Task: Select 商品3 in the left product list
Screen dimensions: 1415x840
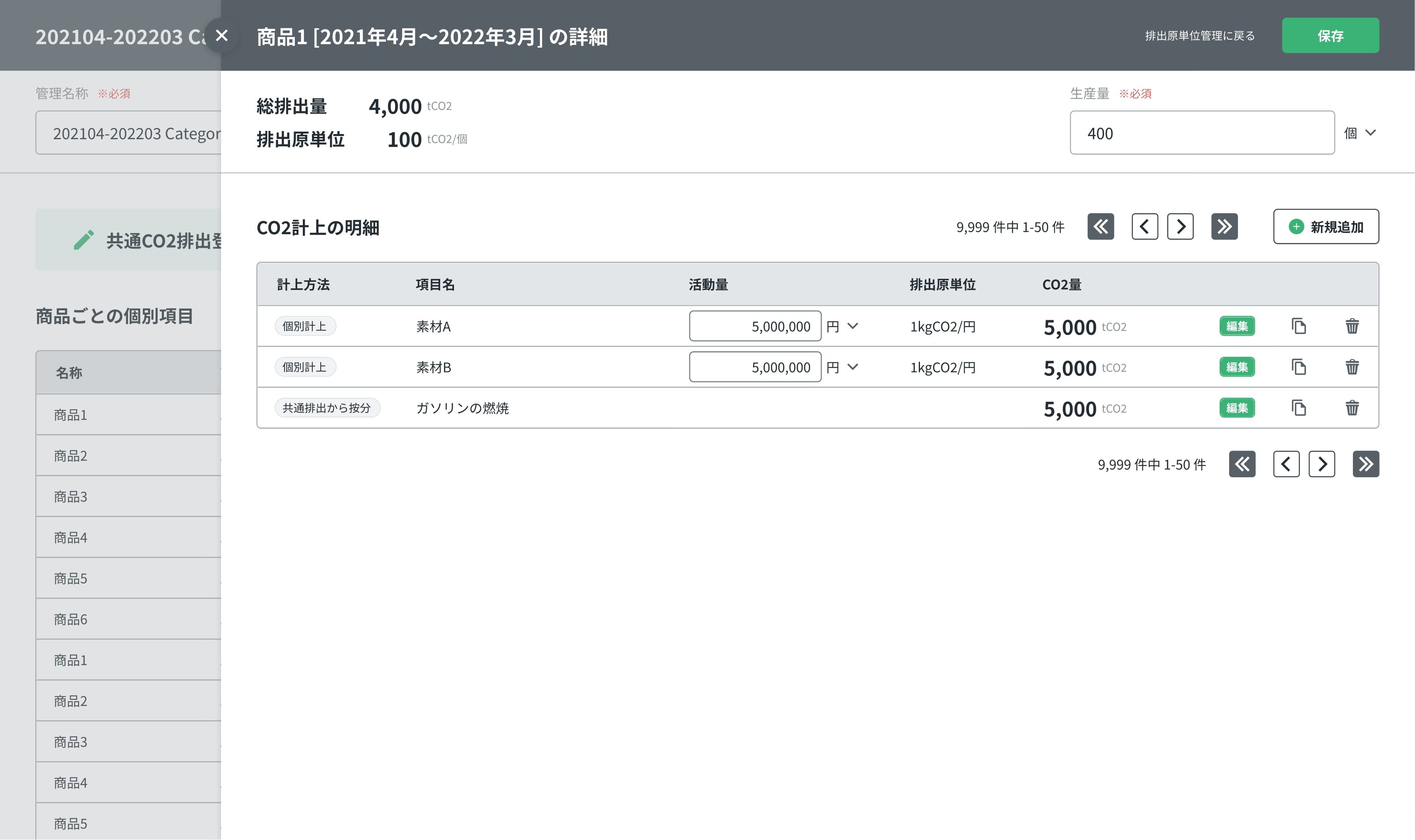Action: (71, 496)
